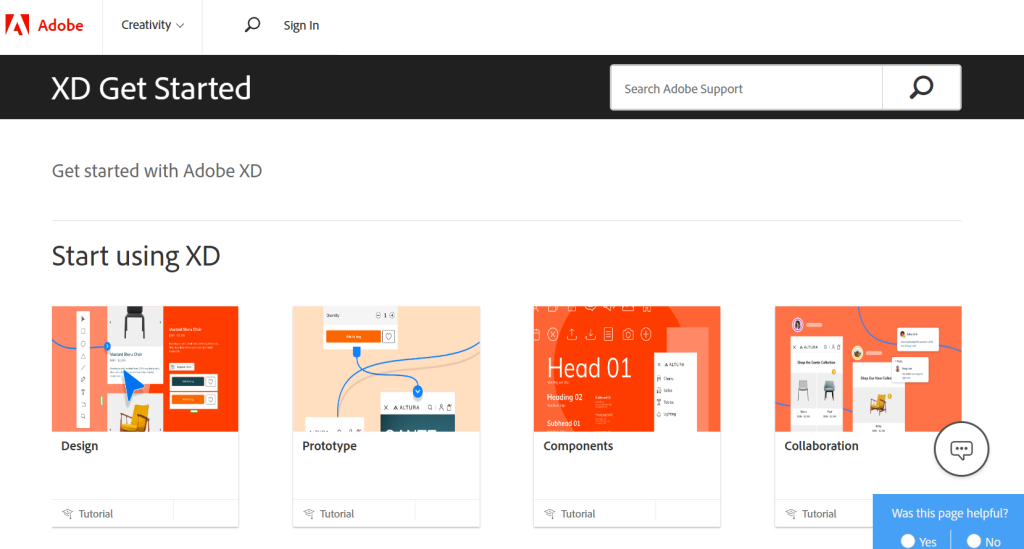Click the tutorial cap icon under Collaboration

pyautogui.click(x=791, y=514)
